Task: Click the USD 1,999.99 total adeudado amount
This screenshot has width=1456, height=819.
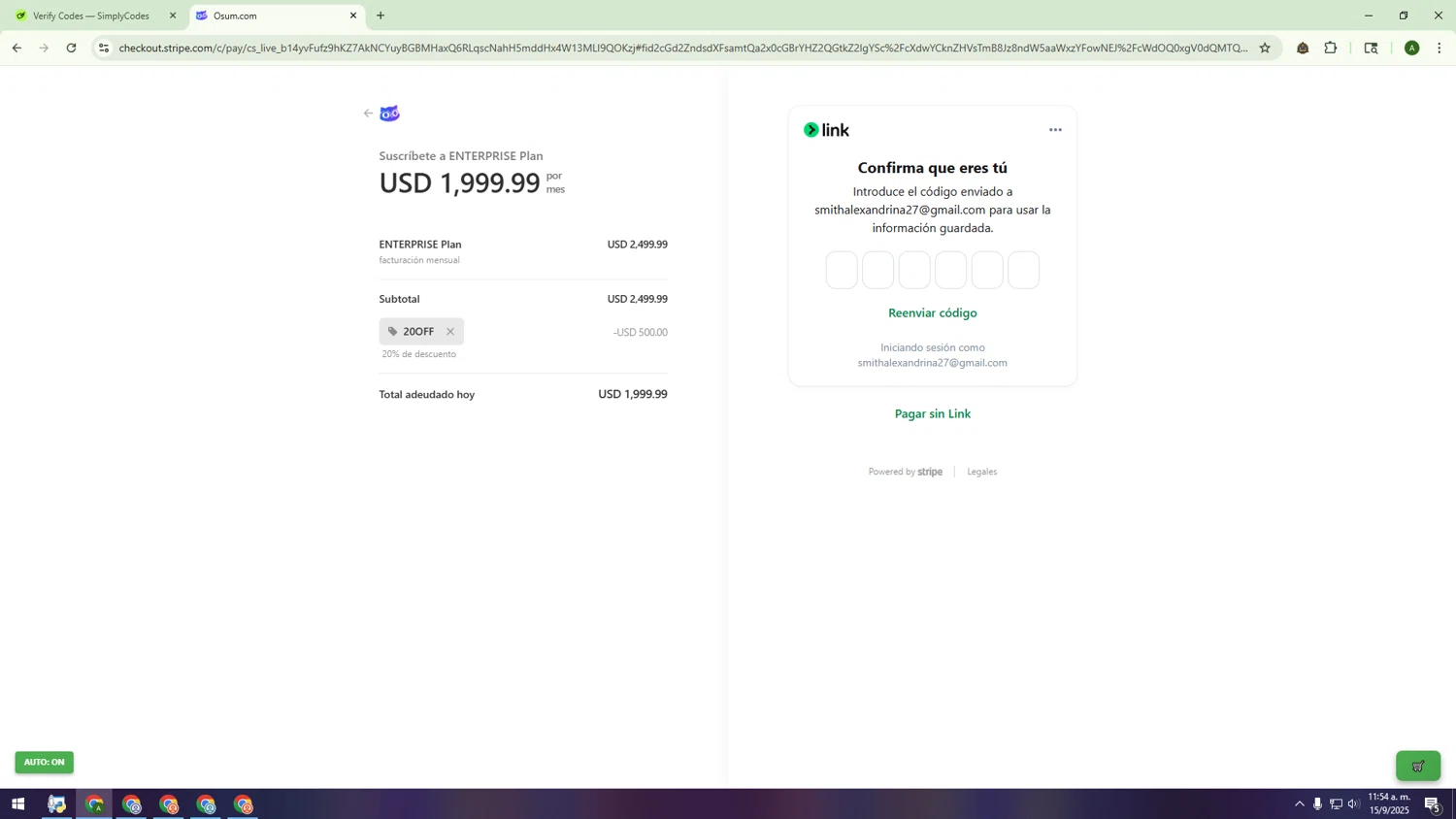Action: tap(632, 395)
